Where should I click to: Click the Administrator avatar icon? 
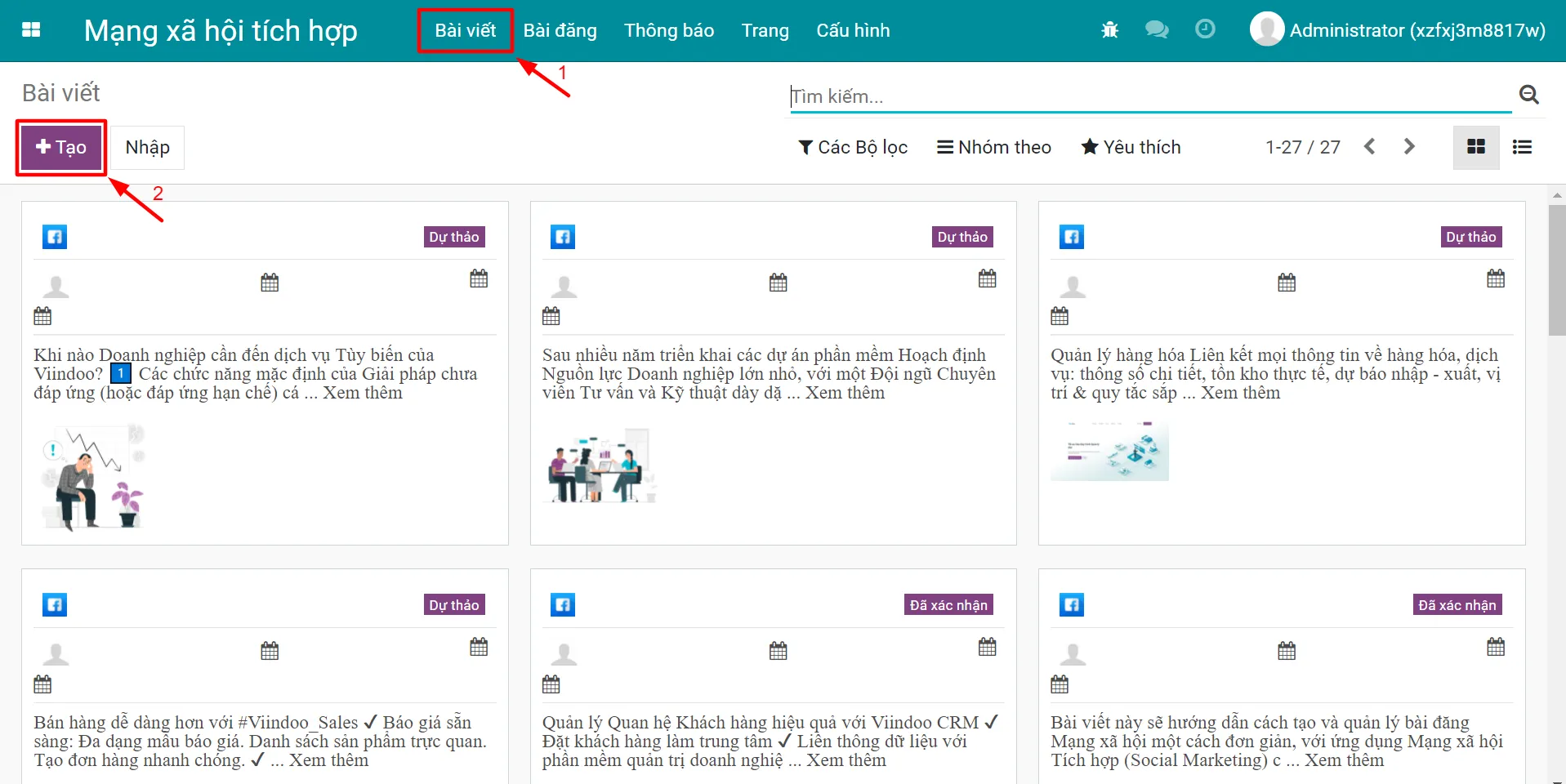click(1267, 29)
